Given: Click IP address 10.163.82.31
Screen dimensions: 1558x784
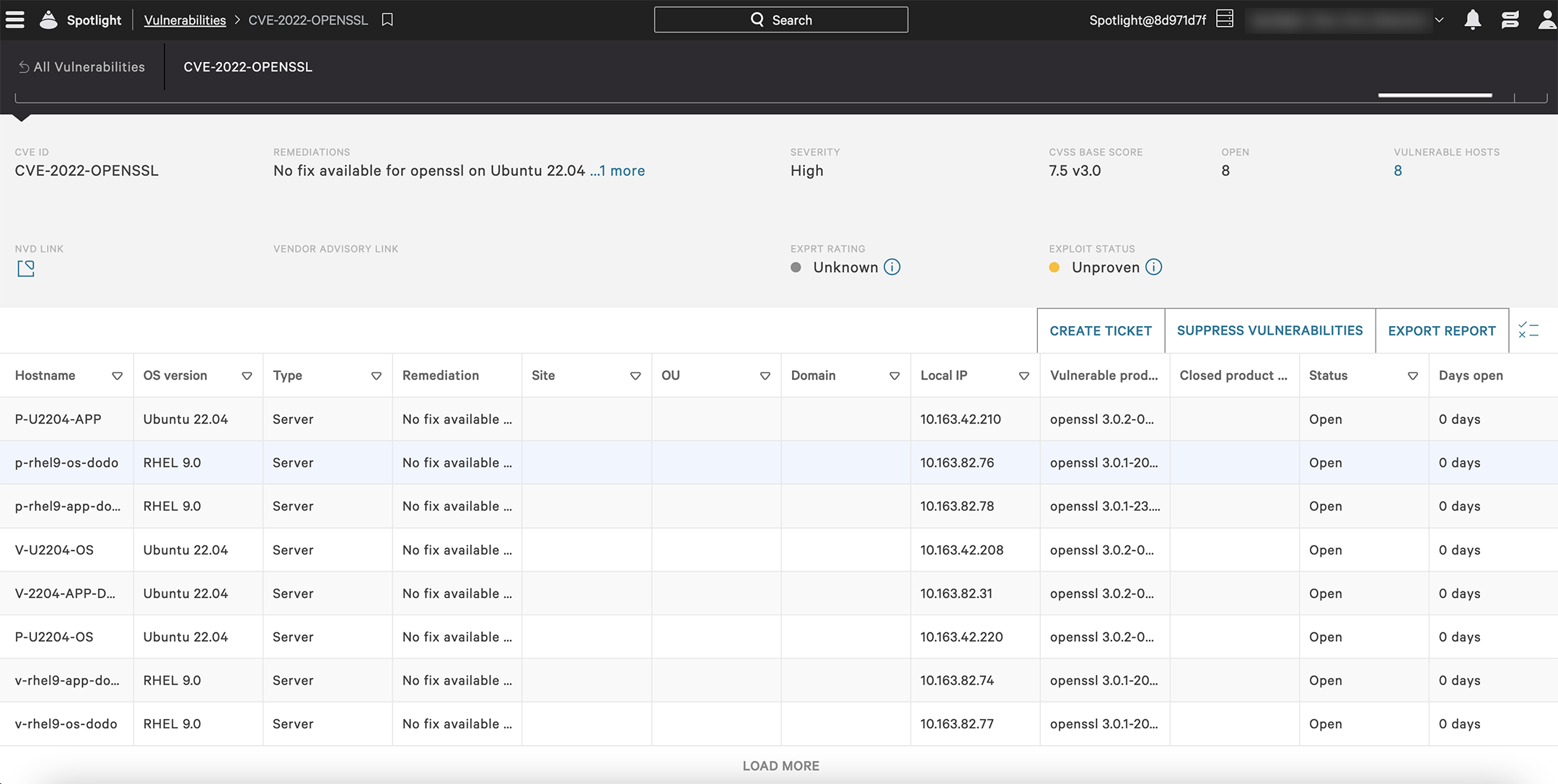Looking at the screenshot, I should 956,594.
